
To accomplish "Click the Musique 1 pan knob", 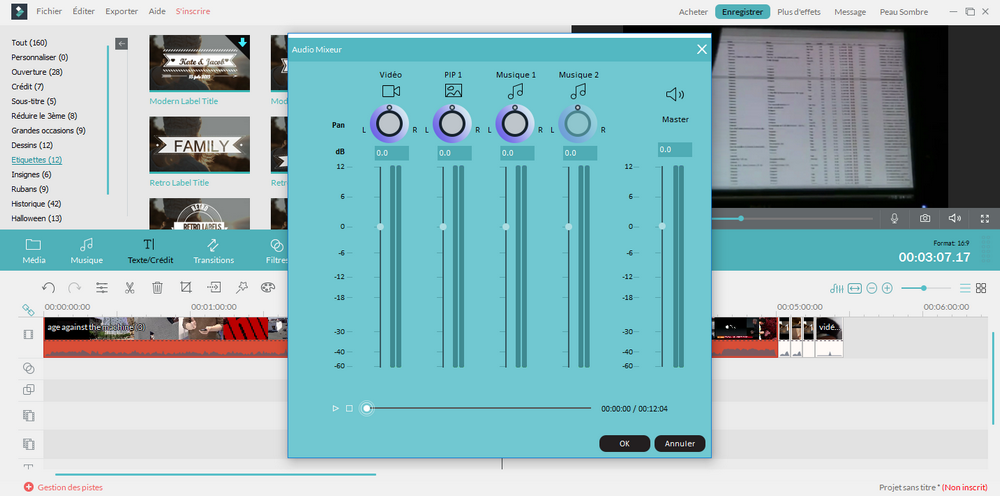I will click(x=515, y=124).
